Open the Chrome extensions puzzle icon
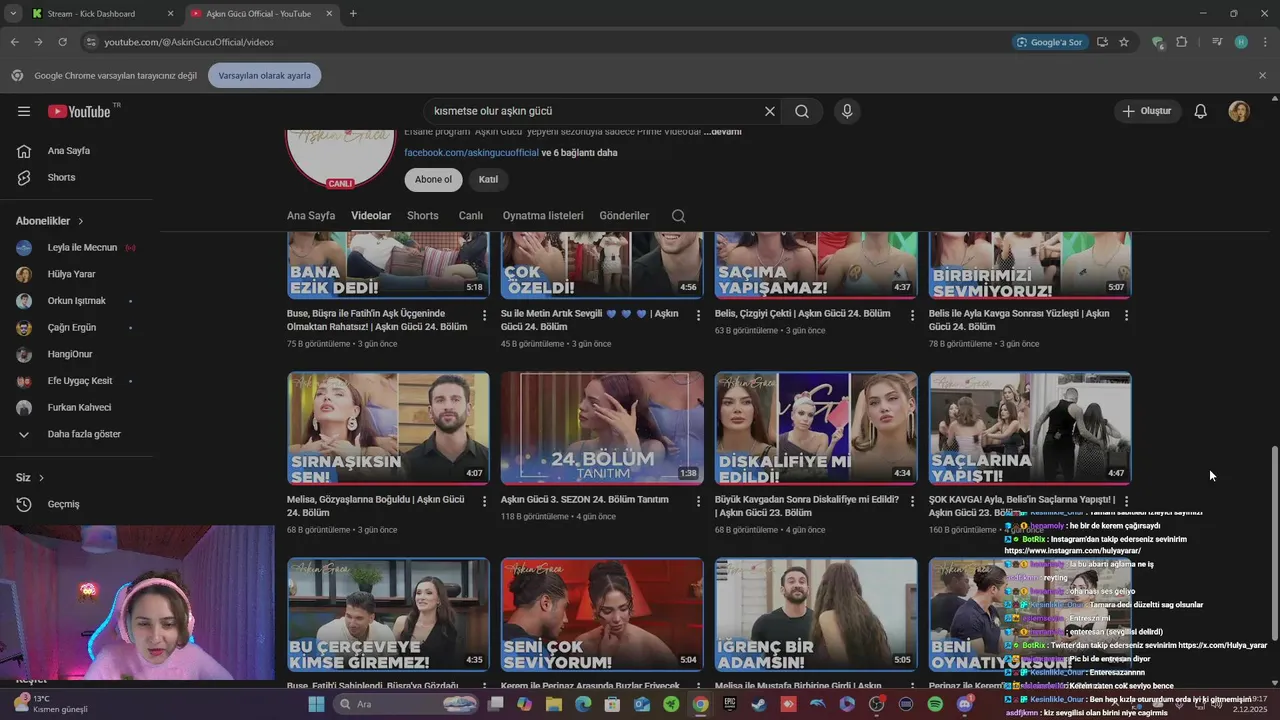 point(1182,42)
